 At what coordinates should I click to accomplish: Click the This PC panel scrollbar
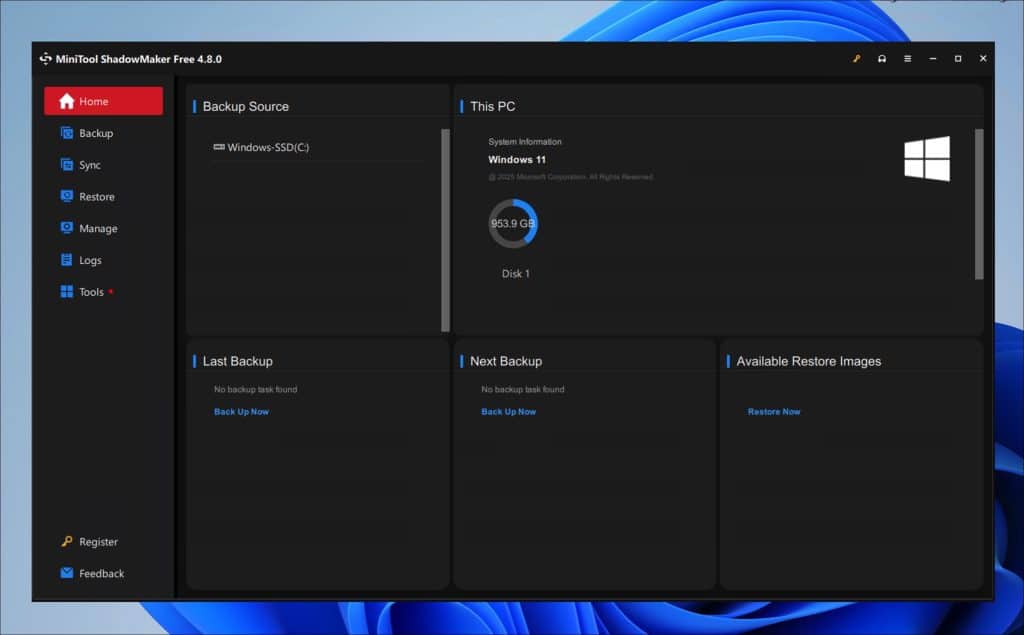coord(979,204)
